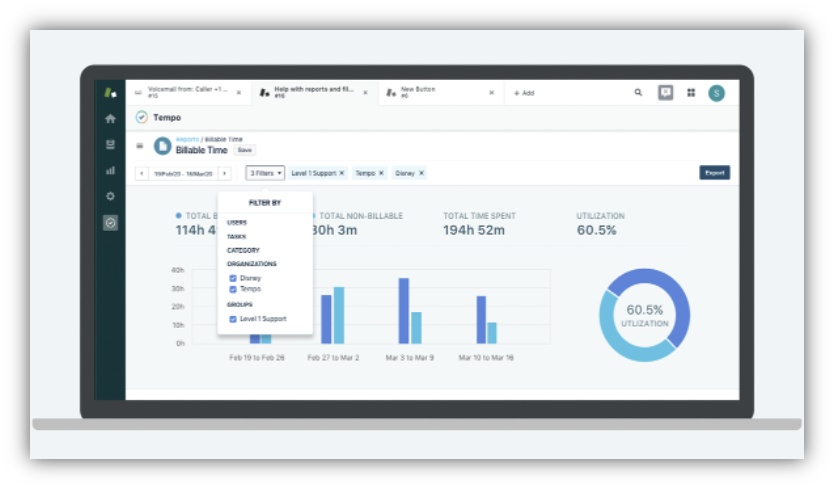Toggle the hamburger menu beside report icon
834x490 pixels.
[x=140, y=145]
